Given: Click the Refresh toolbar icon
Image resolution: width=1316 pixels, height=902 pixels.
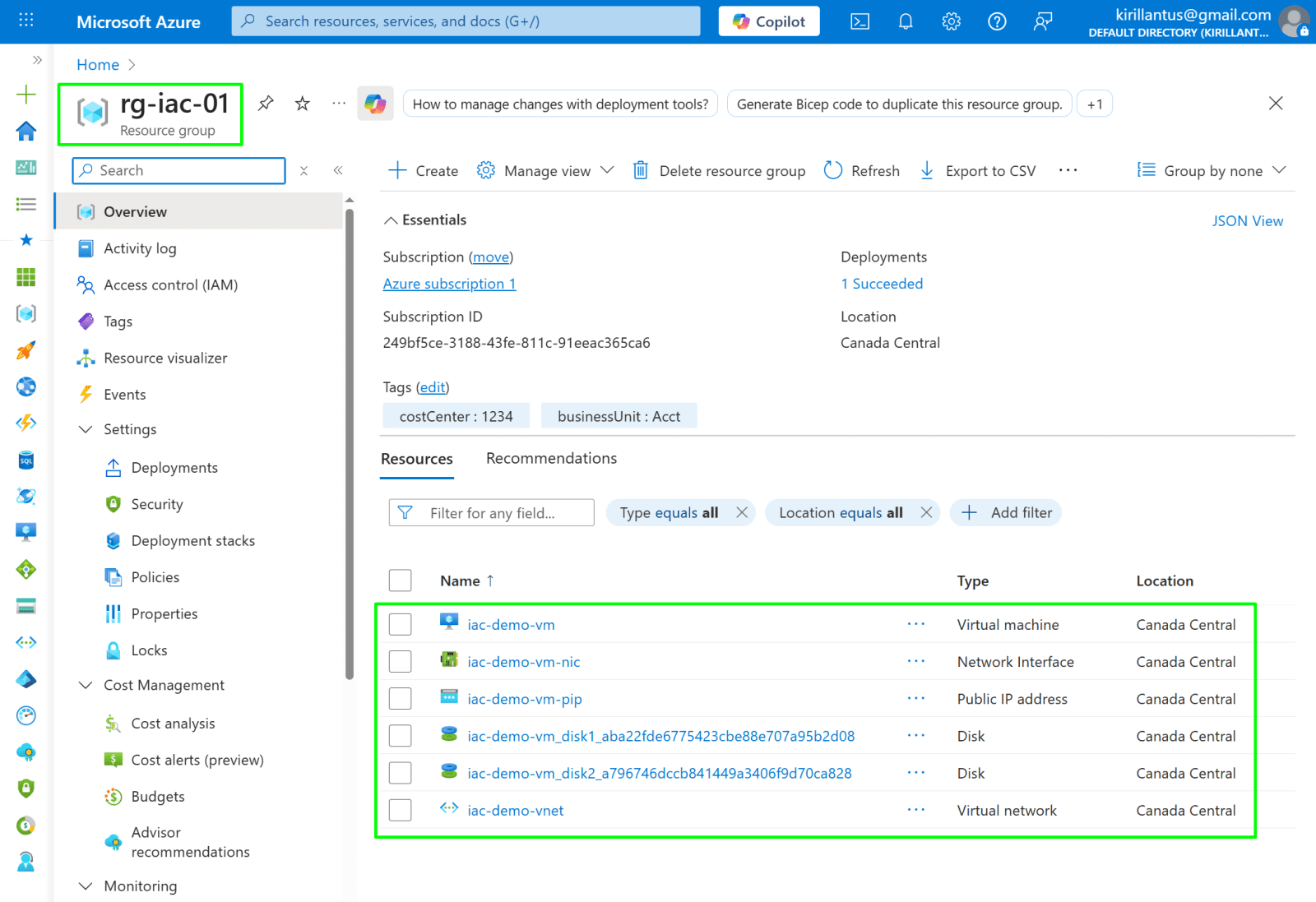Looking at the screenshot, I should (x=833, y=170).
